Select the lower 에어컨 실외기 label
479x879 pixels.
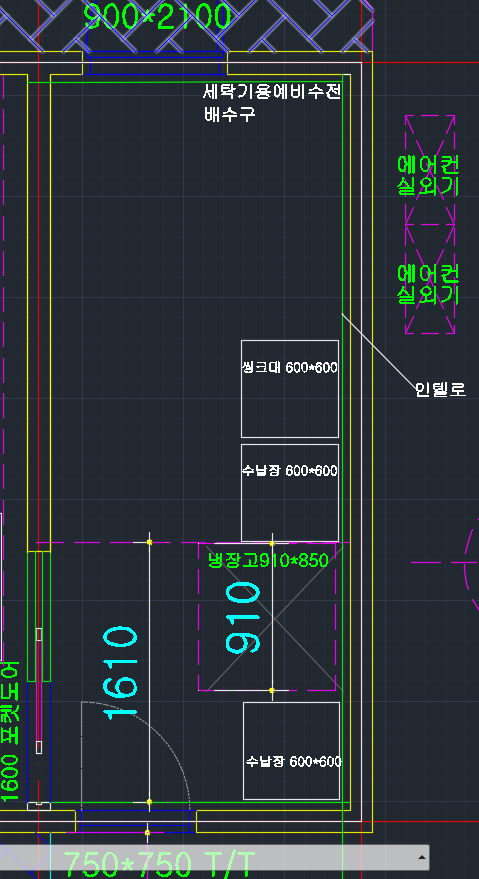(429, 283)
